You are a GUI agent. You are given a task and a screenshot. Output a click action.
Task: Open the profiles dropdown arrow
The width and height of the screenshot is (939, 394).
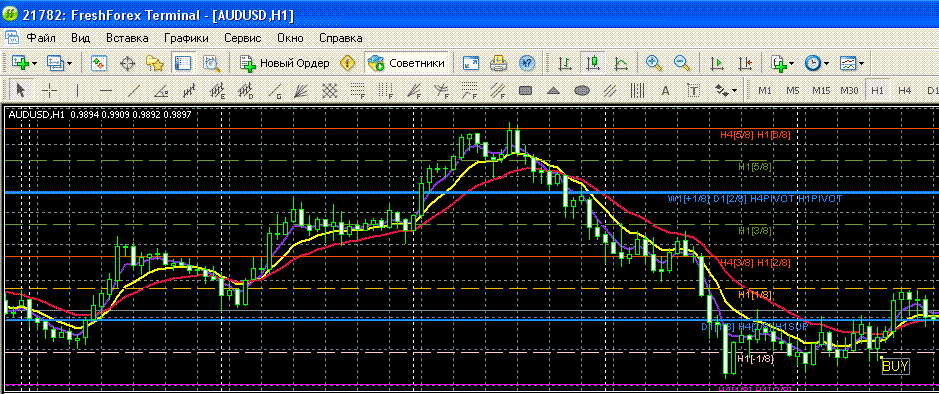70,63
